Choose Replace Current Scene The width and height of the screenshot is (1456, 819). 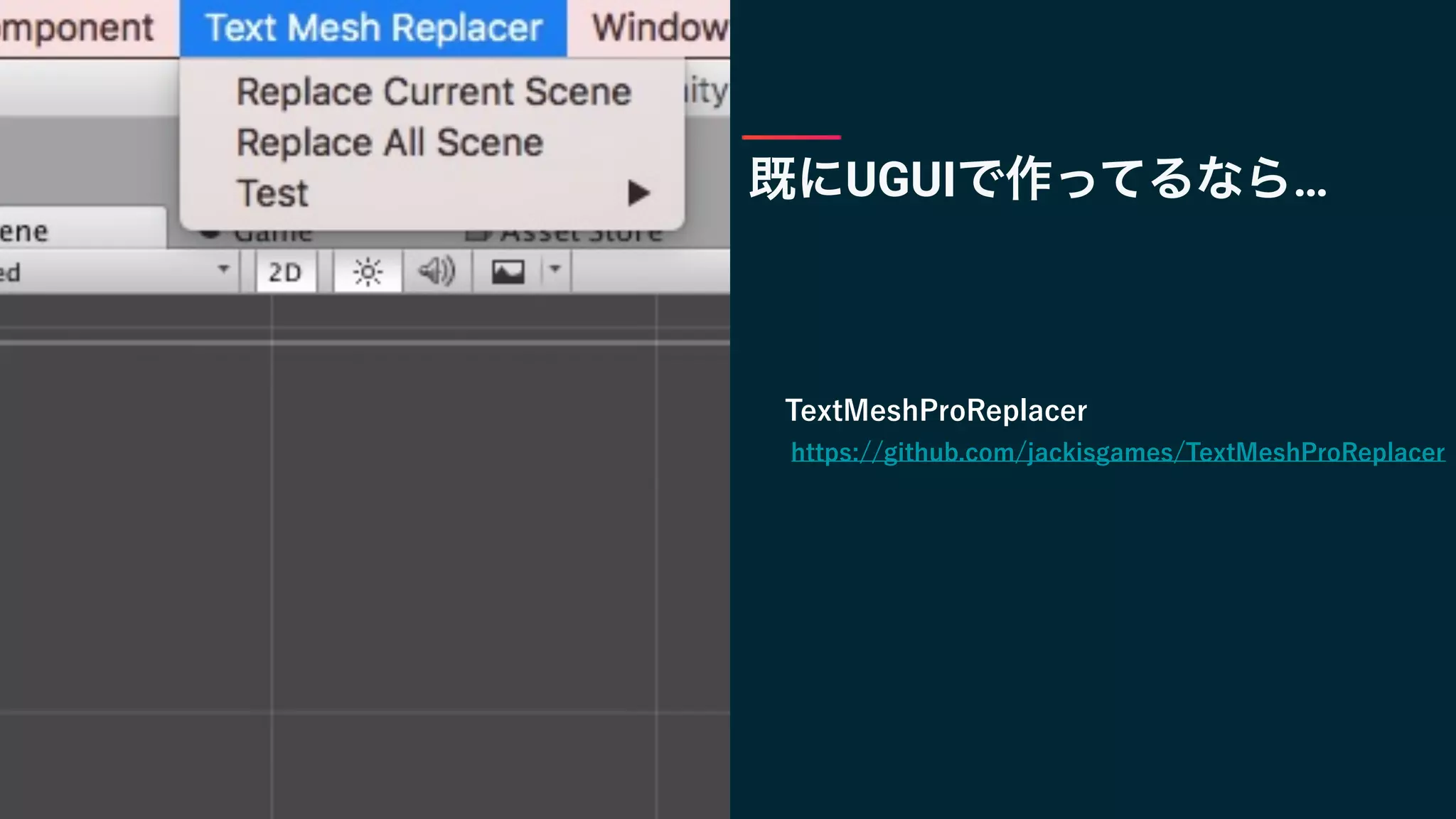[x=434, y=92]
